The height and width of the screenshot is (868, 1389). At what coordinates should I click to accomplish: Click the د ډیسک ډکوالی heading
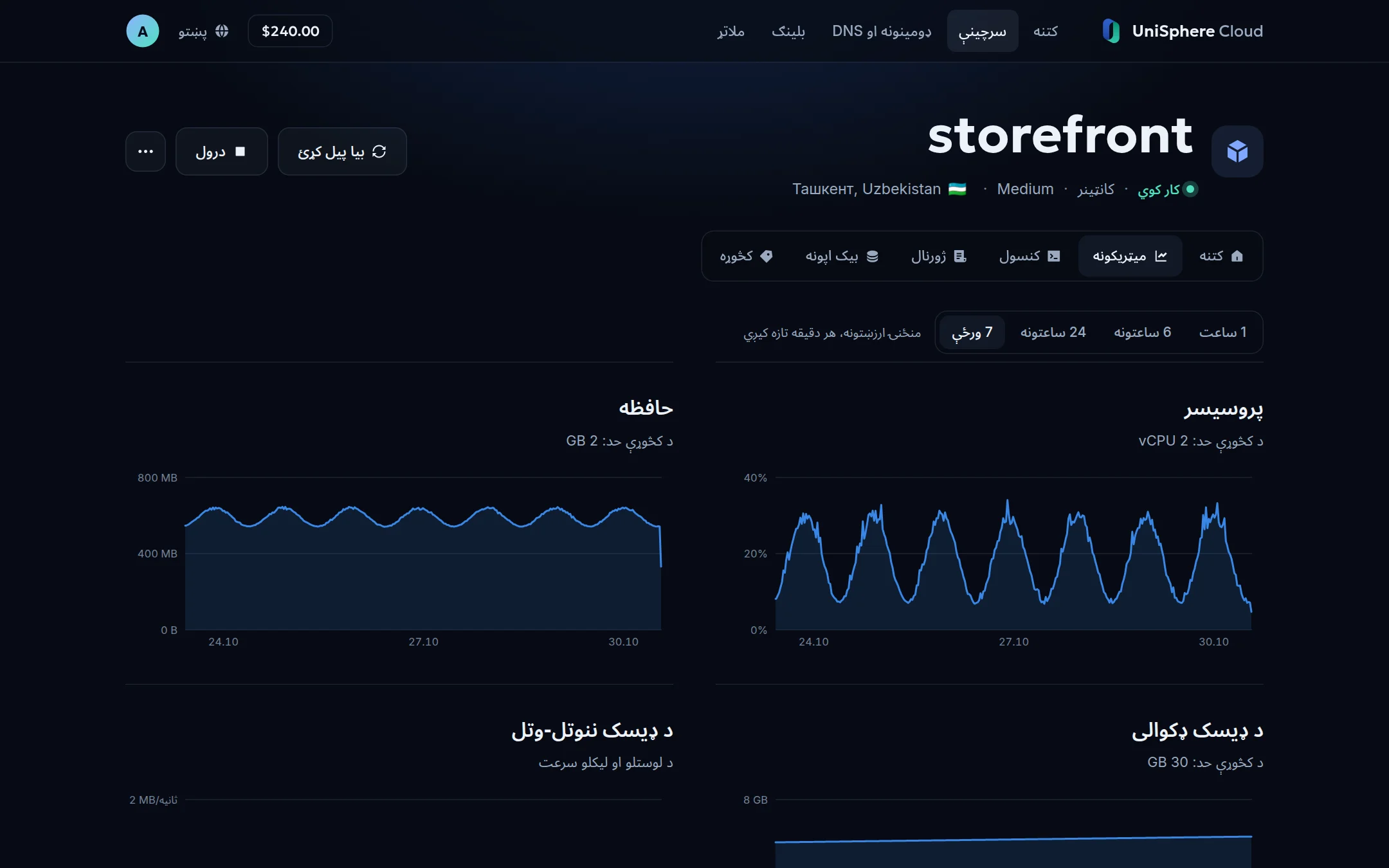point(1197,730)
